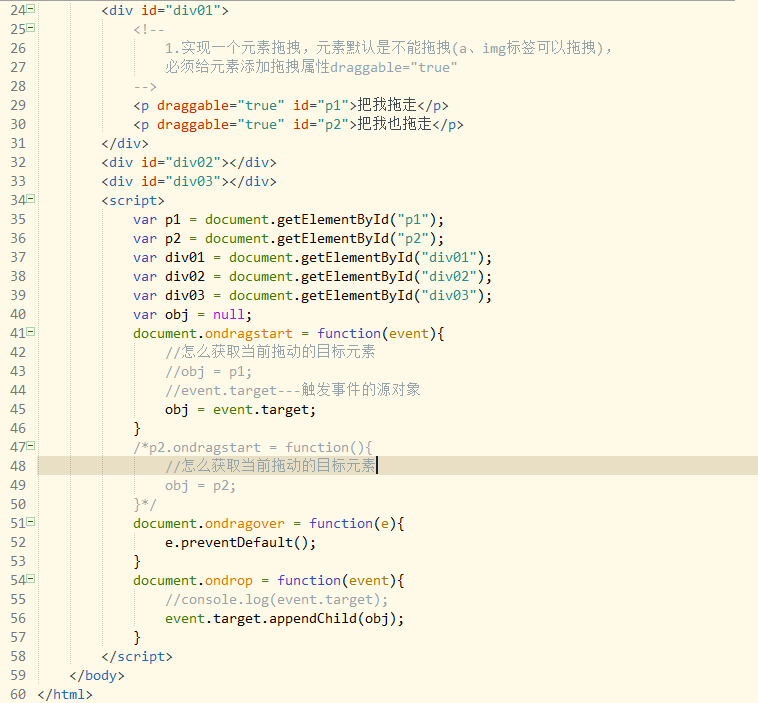
Task: Click 'var p2 = document.getElementById("p2");'
Action: coord(288,239)
